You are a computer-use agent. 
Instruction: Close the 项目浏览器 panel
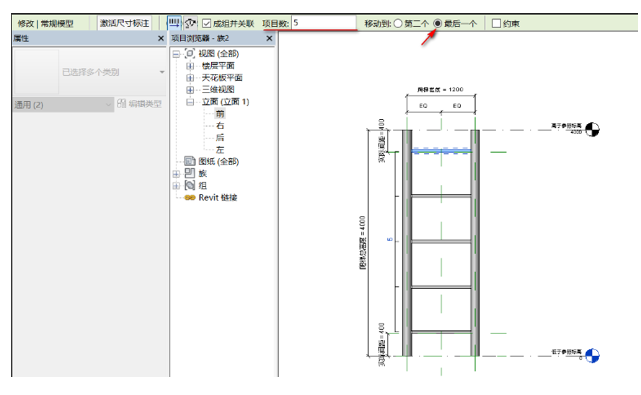coord(269,38)
